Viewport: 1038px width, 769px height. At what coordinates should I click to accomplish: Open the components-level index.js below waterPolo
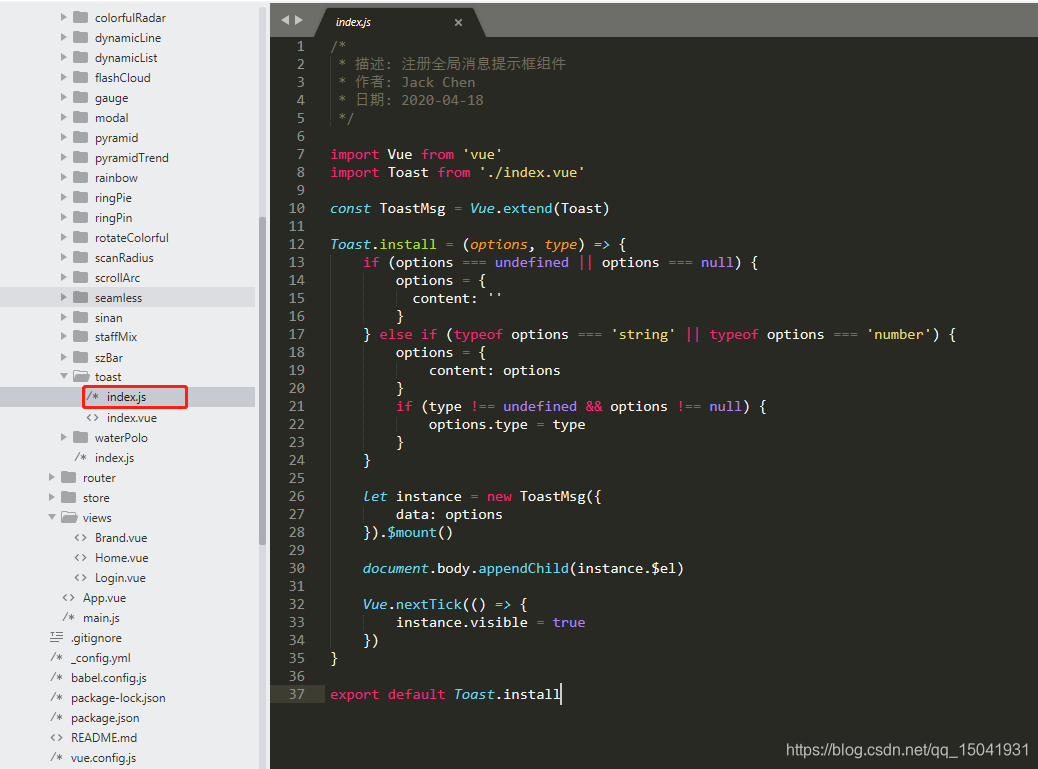point(115,457)
